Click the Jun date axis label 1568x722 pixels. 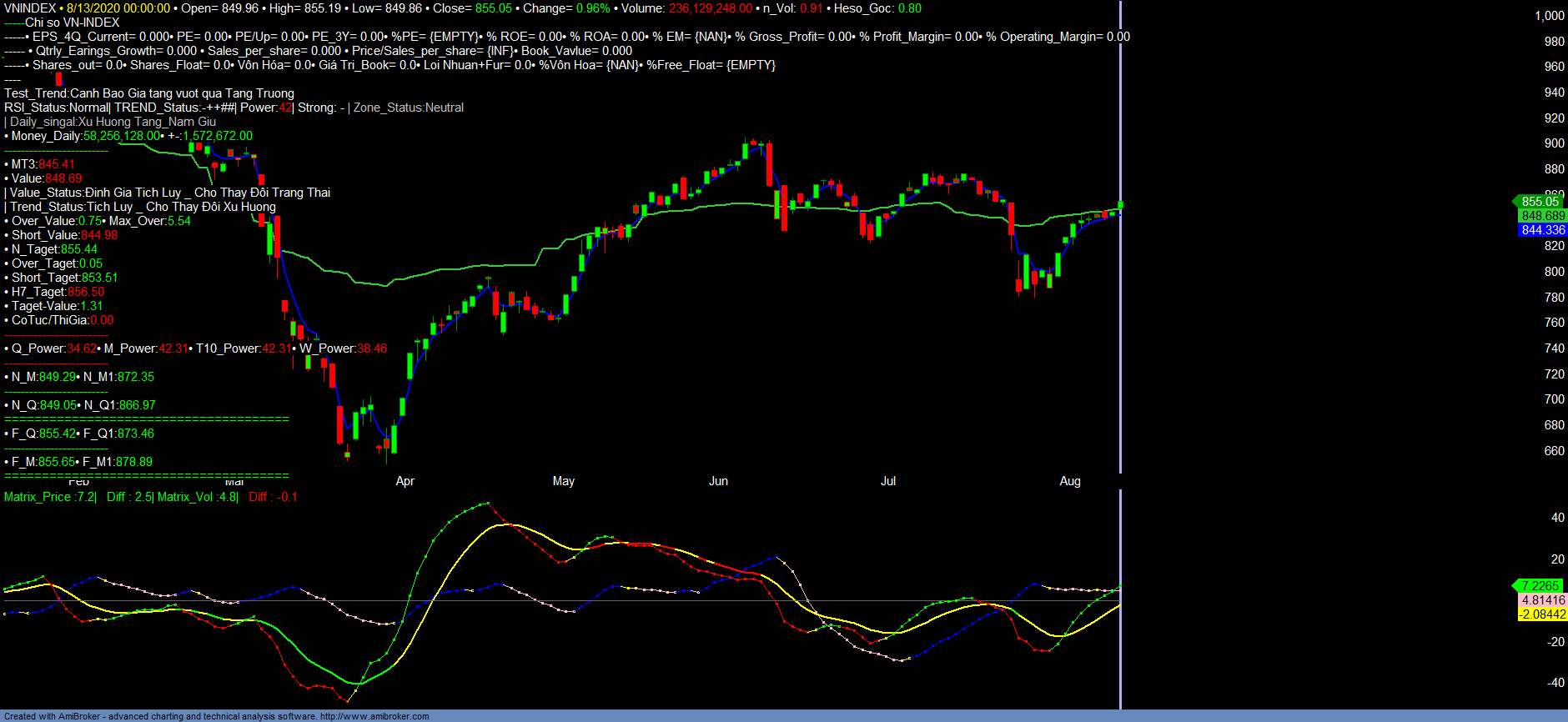[x=718, y=481]
